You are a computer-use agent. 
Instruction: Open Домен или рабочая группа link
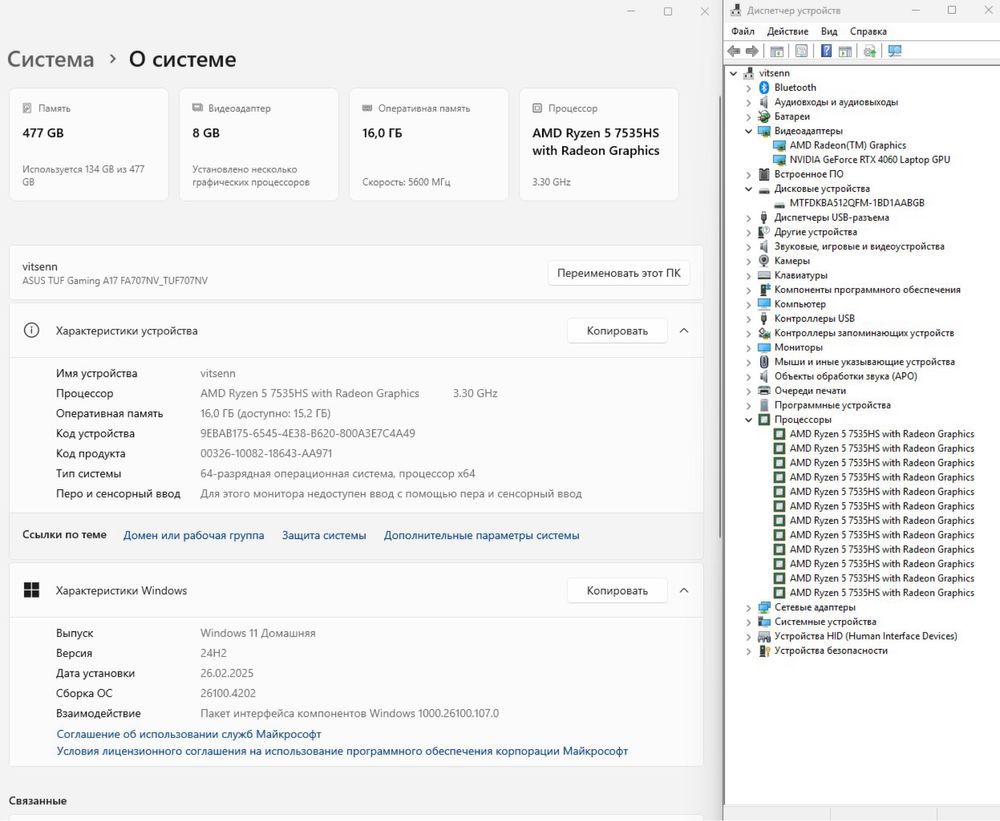coord(194,535)
